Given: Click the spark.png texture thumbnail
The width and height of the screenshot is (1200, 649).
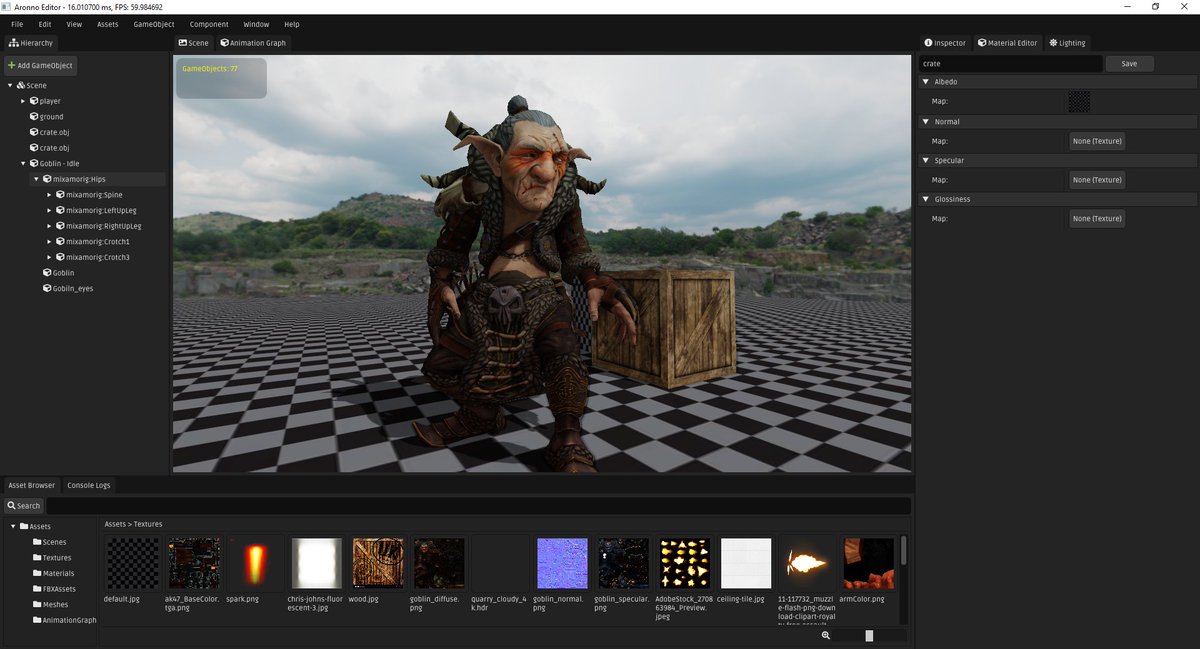Looking at the screenshot, I should pos(256,563).
